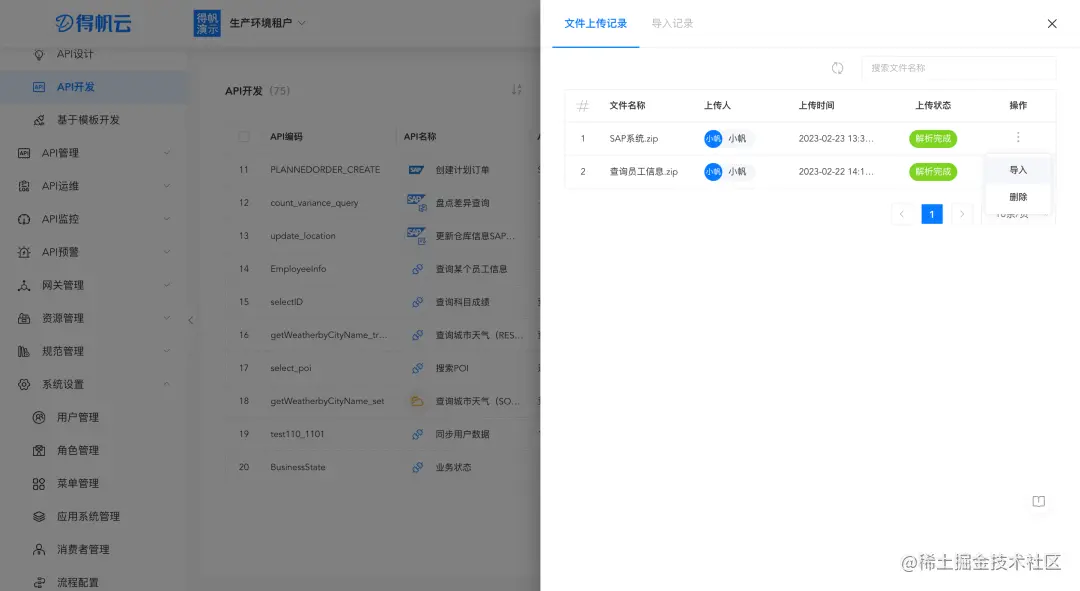Image resolution: width=1080 pixels, height=591 pixels.
Task: Toggle the select-all checkbox in API table header
Action: point(243,137)
